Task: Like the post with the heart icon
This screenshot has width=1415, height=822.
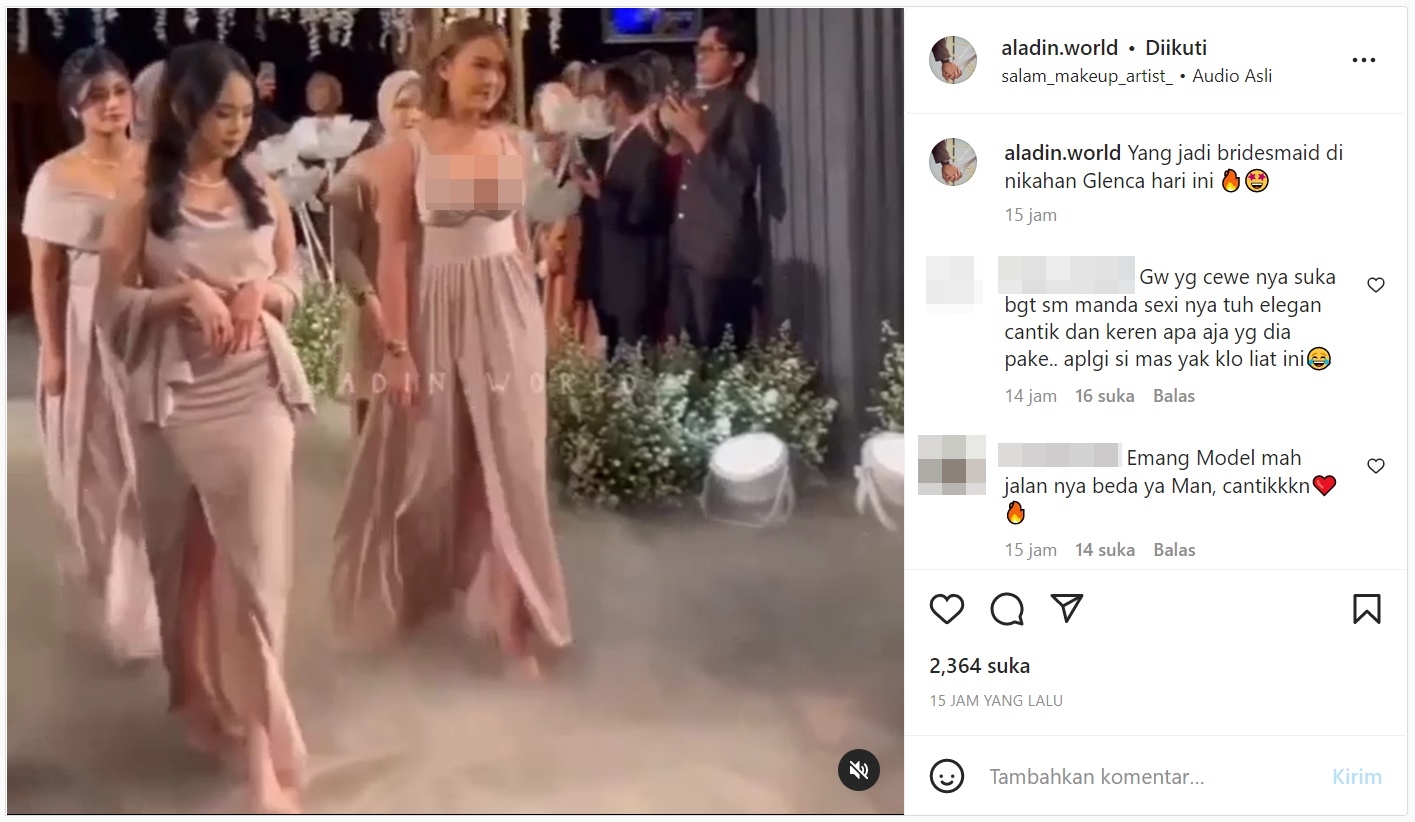Action: 946,609
